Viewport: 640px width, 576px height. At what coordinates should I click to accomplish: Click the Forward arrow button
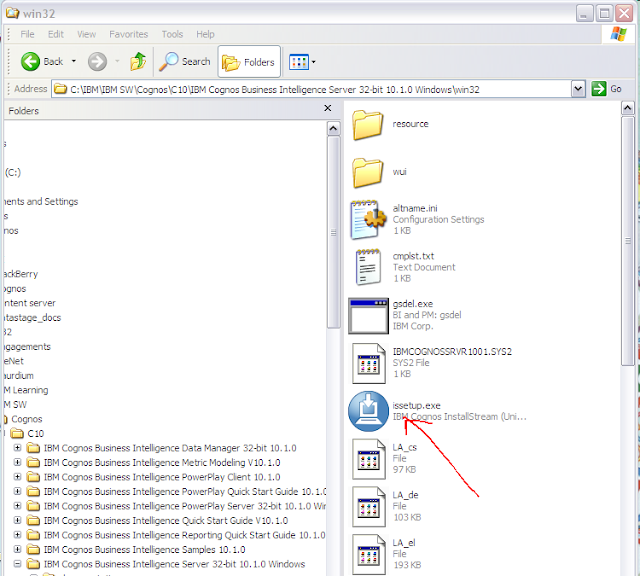98,62
